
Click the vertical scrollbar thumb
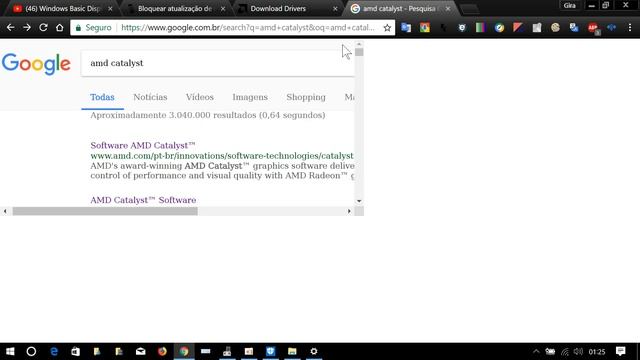click(x=359, y=52)
